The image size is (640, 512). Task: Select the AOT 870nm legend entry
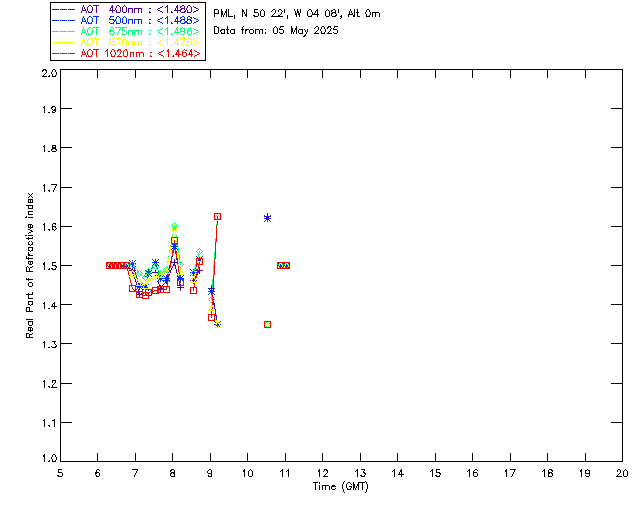pyautogui.click(x=126, y=42)
